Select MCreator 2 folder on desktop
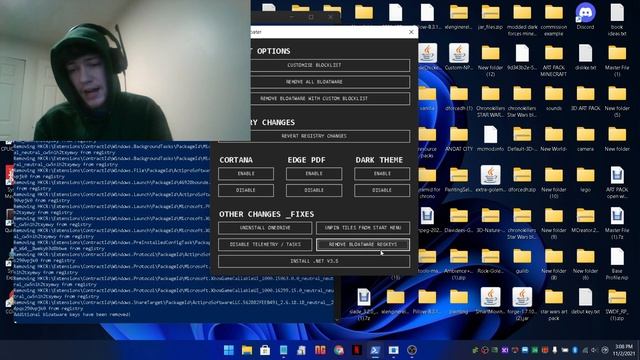Image resolution: width=640 pixels, height=360 pixels. point(585,220)
